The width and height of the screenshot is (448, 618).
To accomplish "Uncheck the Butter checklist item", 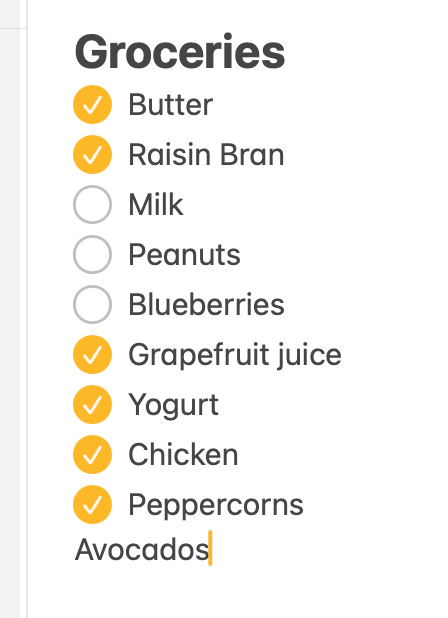I will click(x=93, y=105).
